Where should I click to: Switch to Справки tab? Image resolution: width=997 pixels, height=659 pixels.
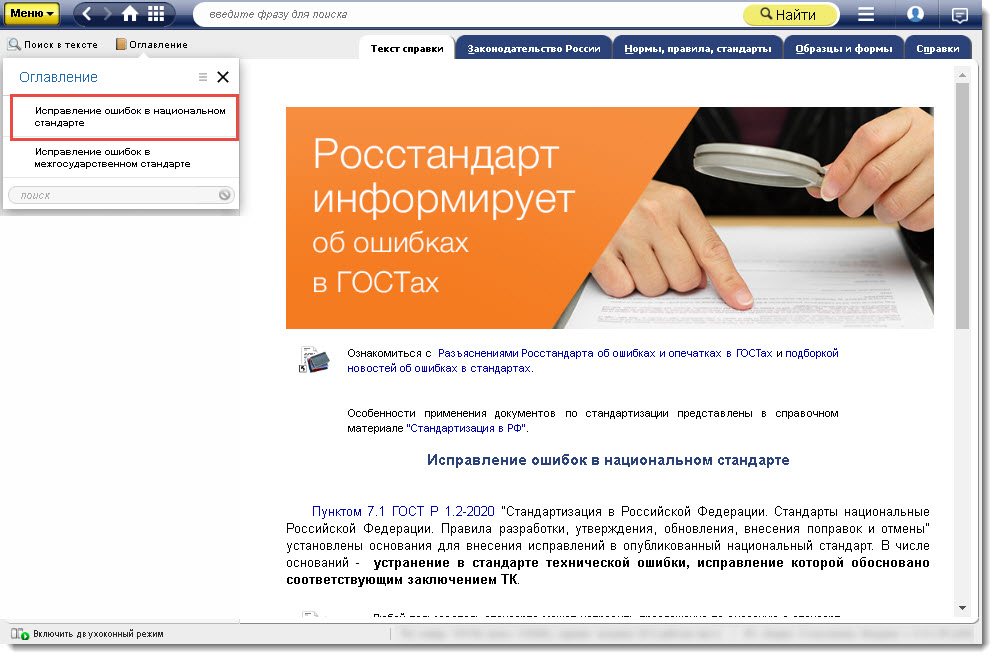tap(938, 48)
